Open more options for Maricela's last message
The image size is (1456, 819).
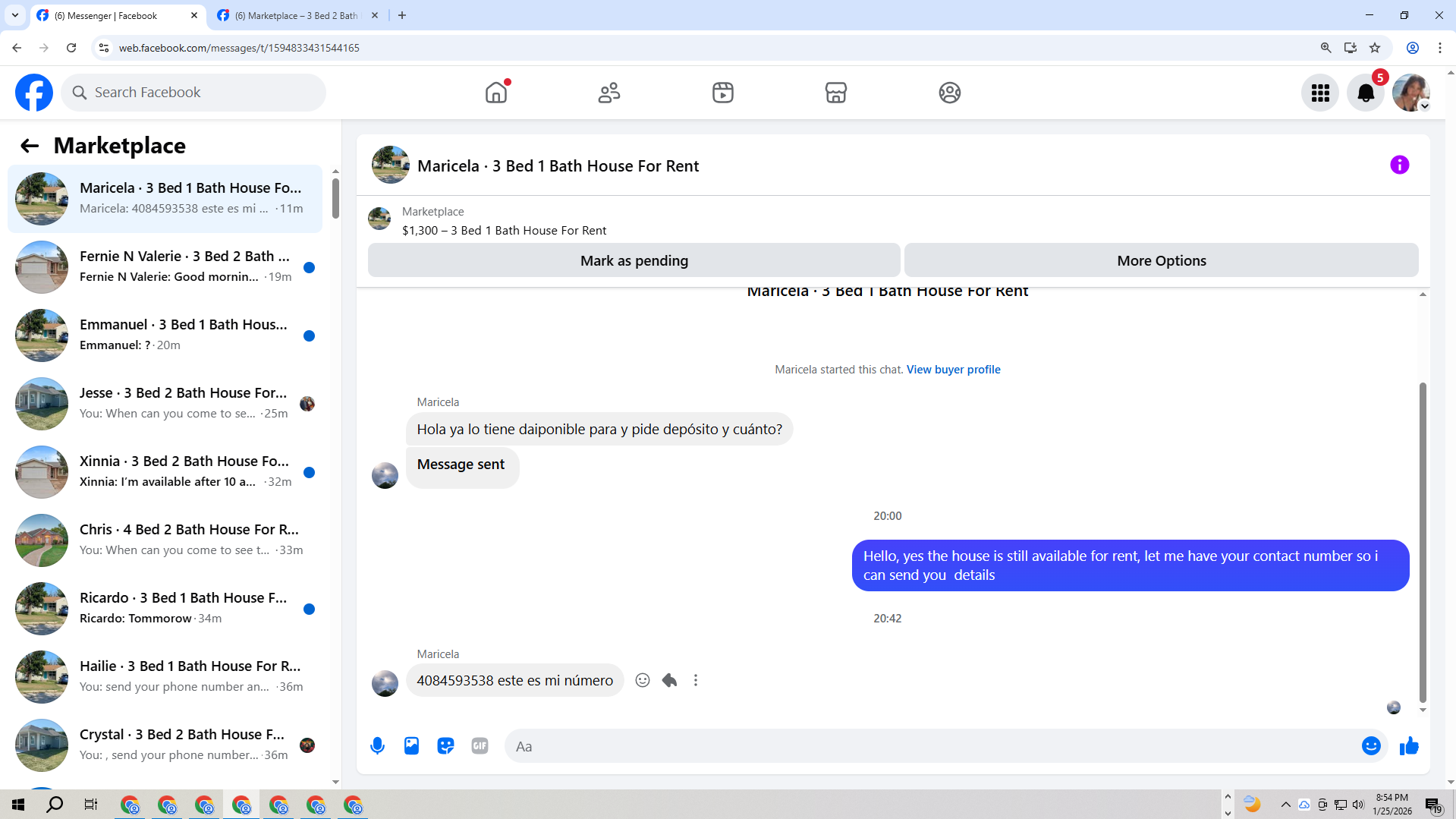point(696,680)
